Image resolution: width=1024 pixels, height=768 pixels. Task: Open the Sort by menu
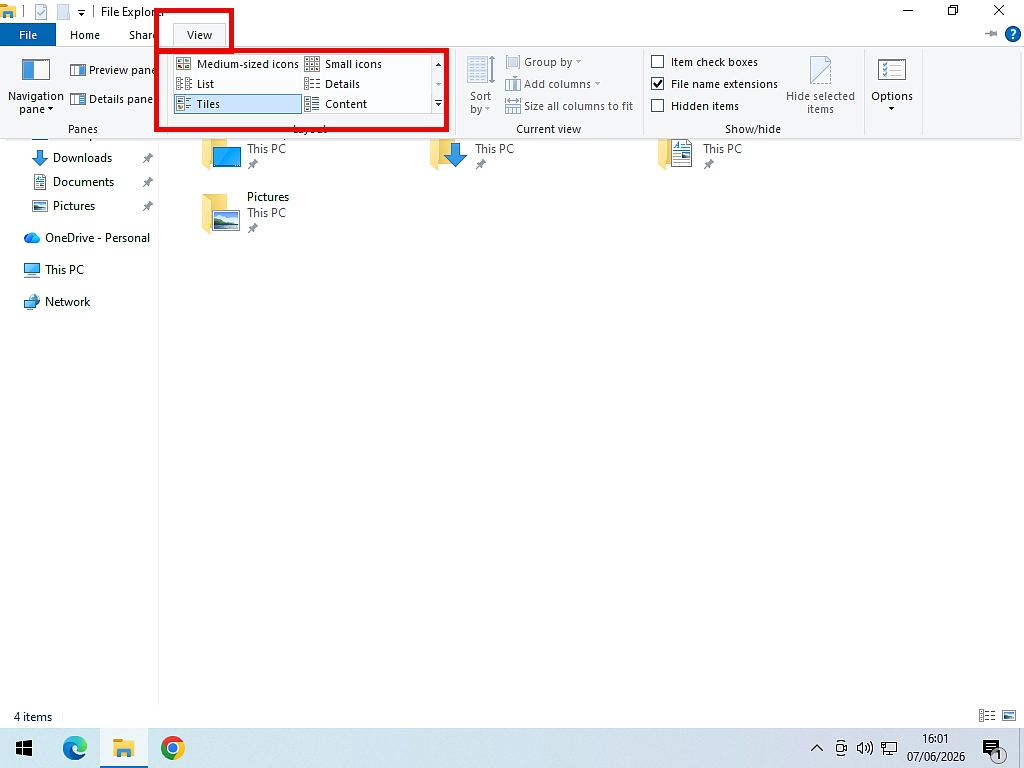(480, 86)
